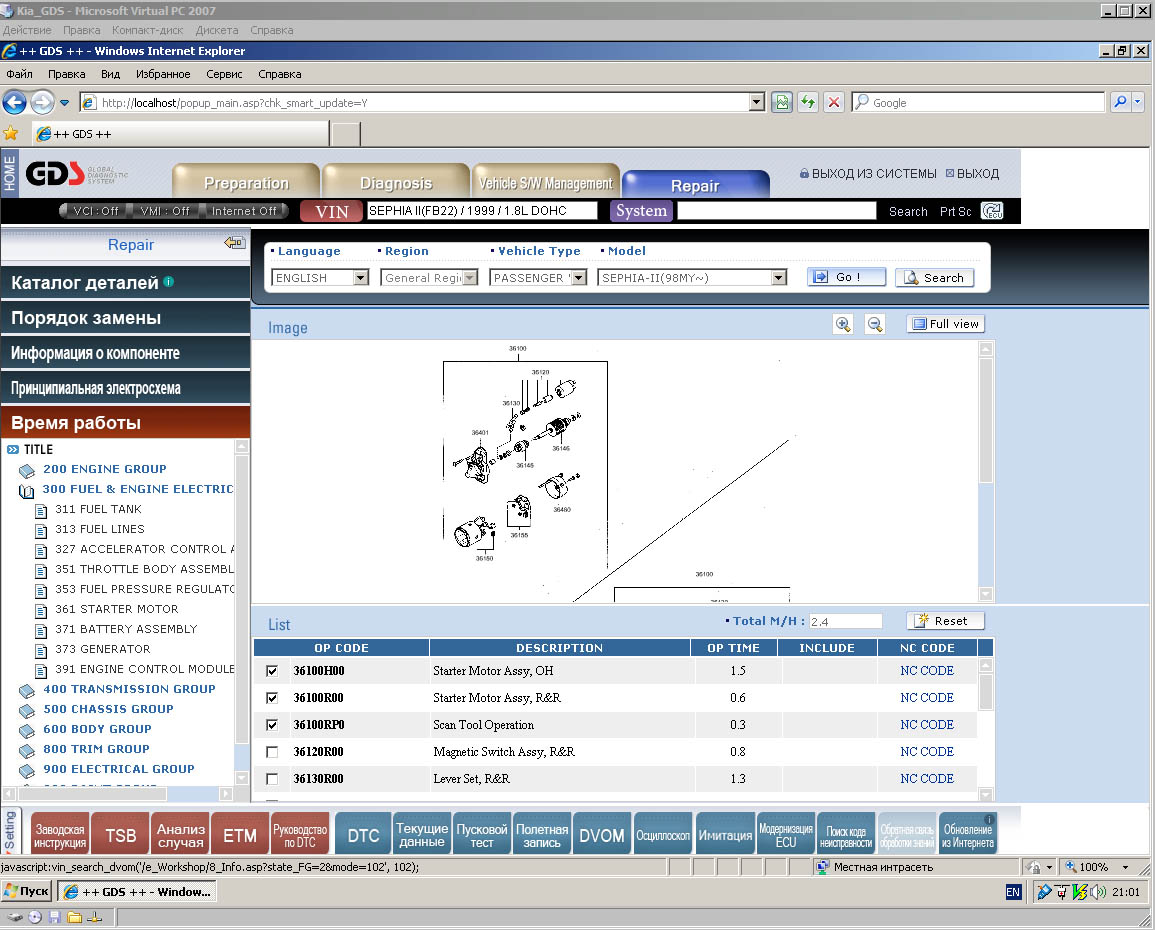Viewport: 1155px width, 930px height.
Task: Click the zoom in magnifier icon
Action: [843, 324]
